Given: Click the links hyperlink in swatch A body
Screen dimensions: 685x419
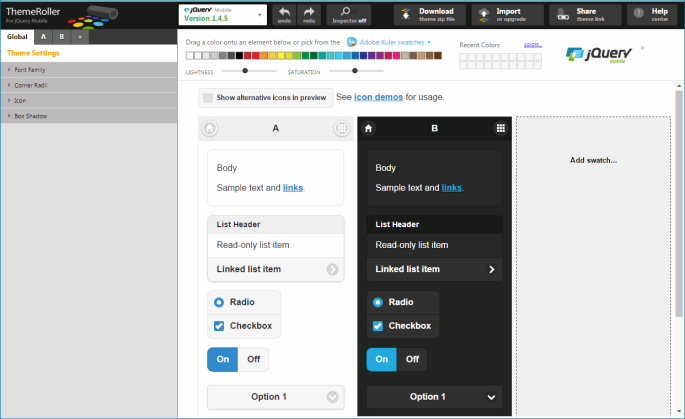Looking at the screenshot, I should [293, 188].
